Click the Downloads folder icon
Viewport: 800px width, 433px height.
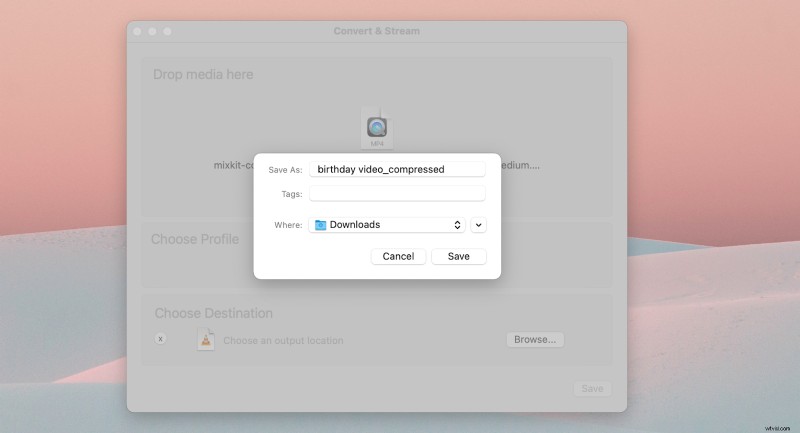coord(320,225)
